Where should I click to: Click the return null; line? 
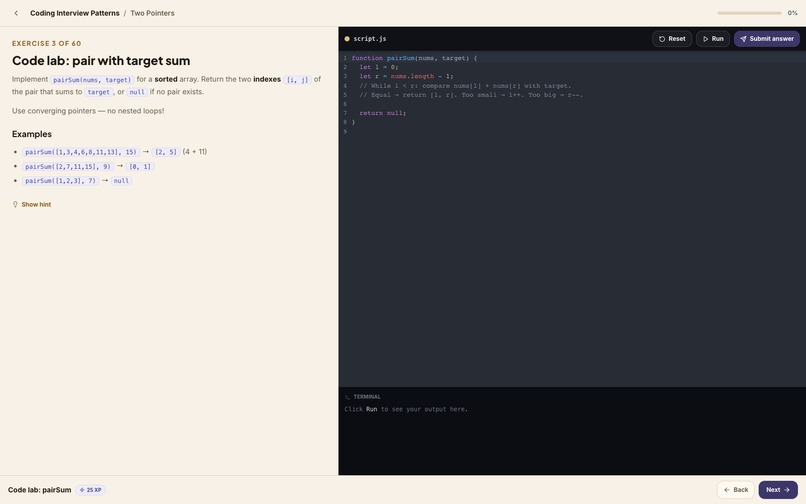tap(382, 113)
